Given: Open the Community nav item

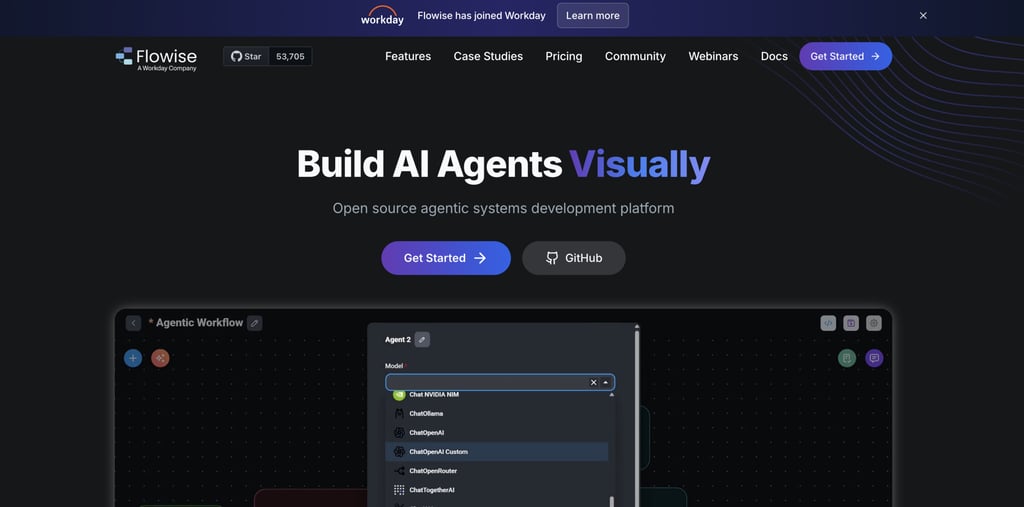Looking at the screenshot, I should pos(635,56).
